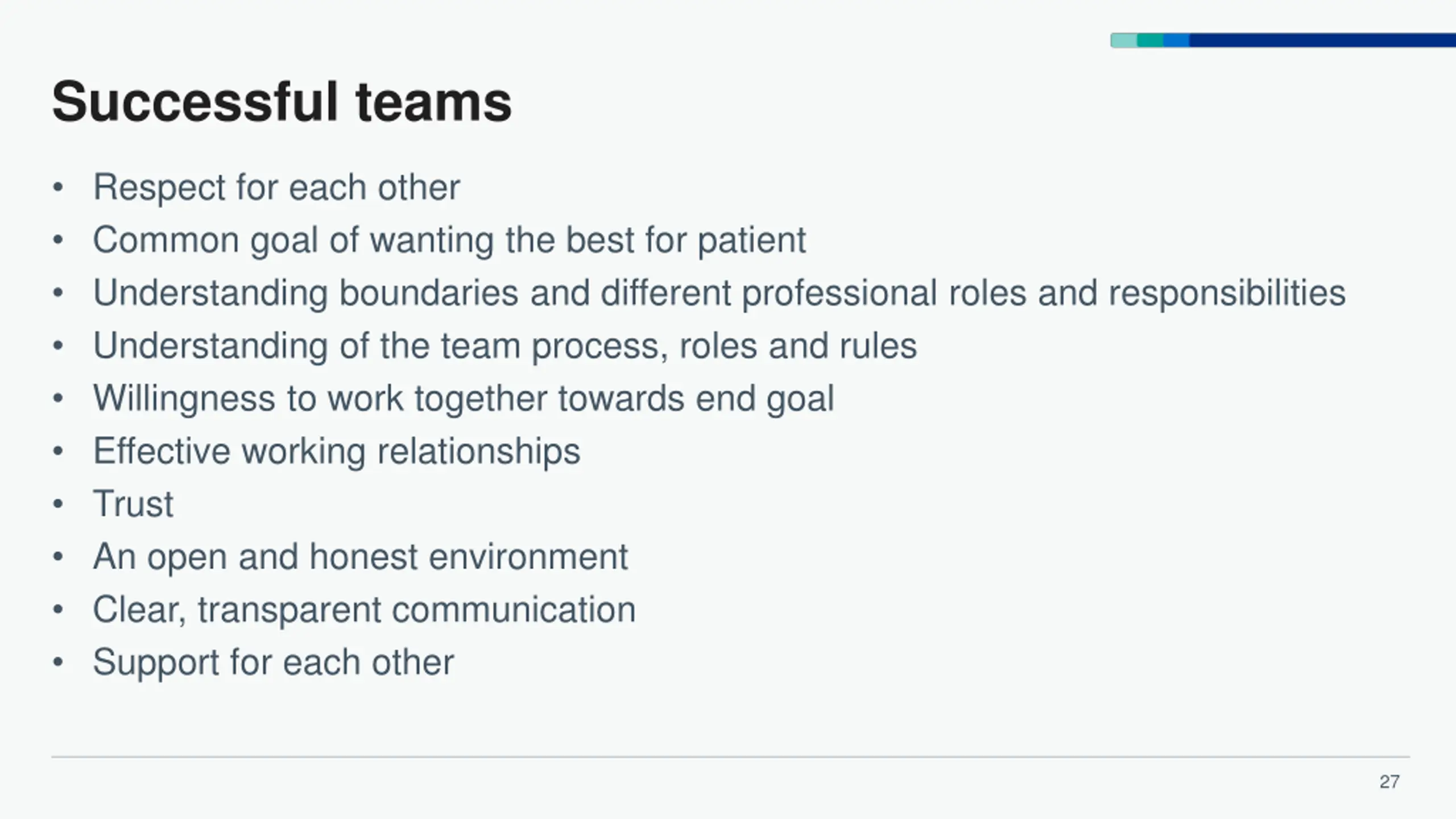Click the bullet dot before 'Trust'

tap(57, 504)
